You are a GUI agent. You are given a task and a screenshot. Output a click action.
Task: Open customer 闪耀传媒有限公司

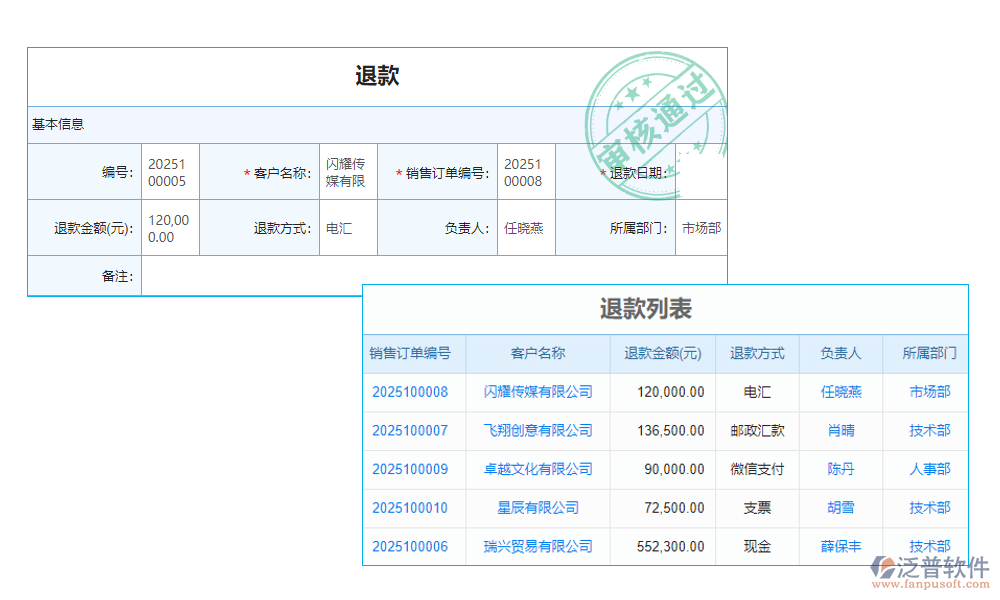pyautogui.click(x=537, y=392)
